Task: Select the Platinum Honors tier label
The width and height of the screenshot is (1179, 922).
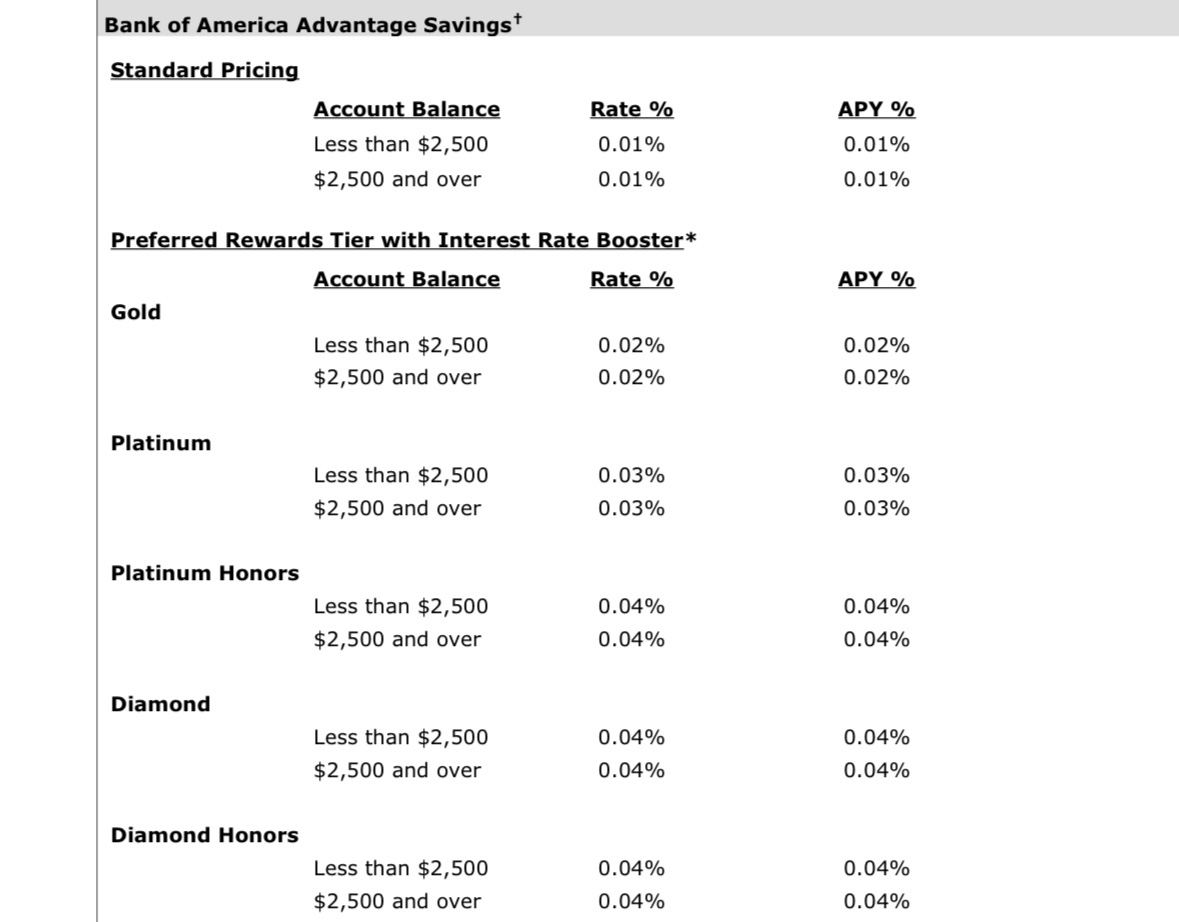Action: 204,573
